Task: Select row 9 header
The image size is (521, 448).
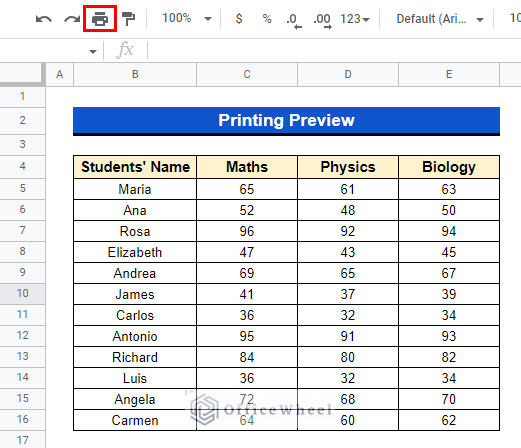Action: click(22, 272)
